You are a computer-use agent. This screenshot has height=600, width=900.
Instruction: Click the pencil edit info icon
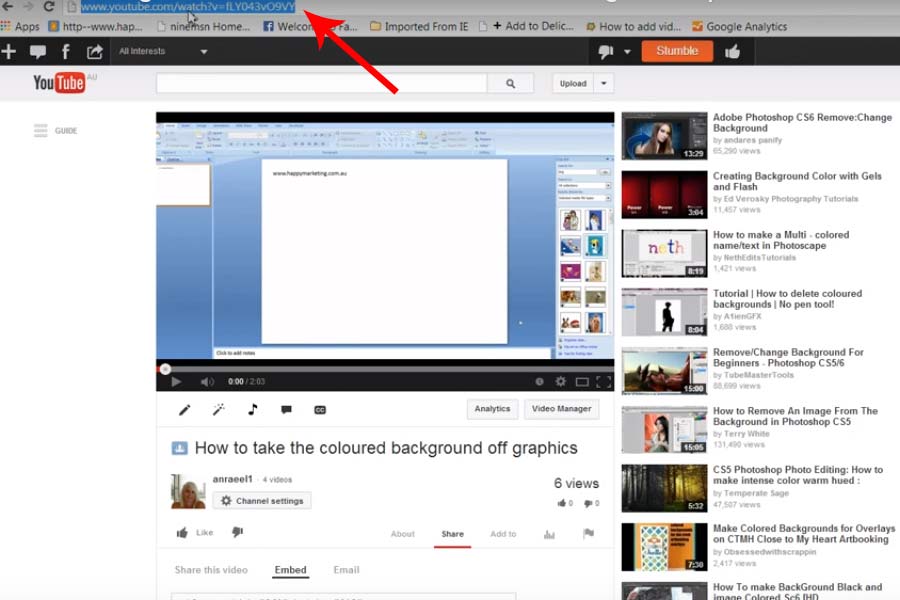[184, 409]
